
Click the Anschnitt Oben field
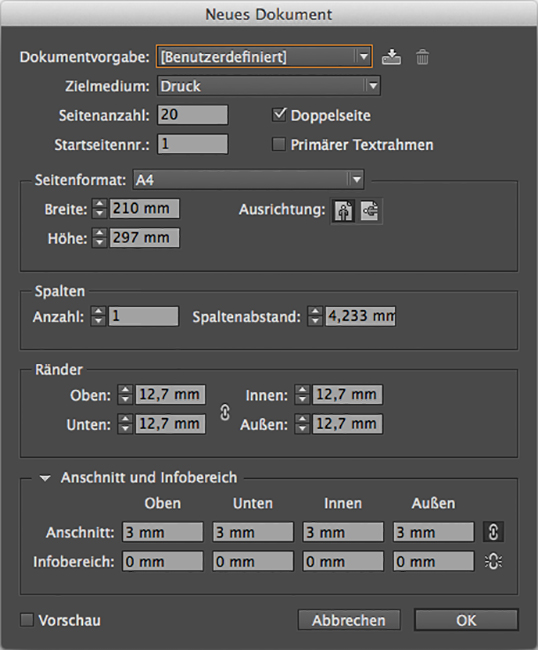pyautogui.click(x=163, y=532)
